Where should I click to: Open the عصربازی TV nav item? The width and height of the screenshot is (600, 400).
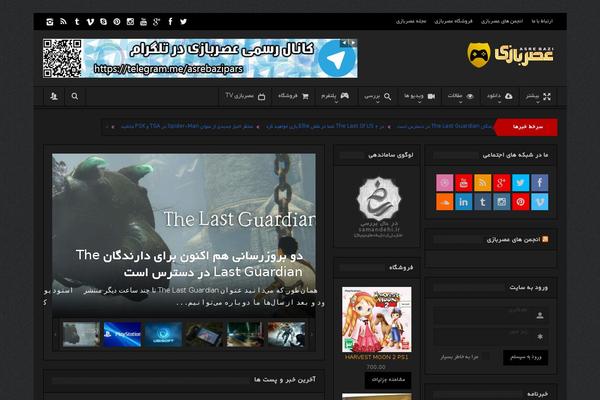(245, 96)
